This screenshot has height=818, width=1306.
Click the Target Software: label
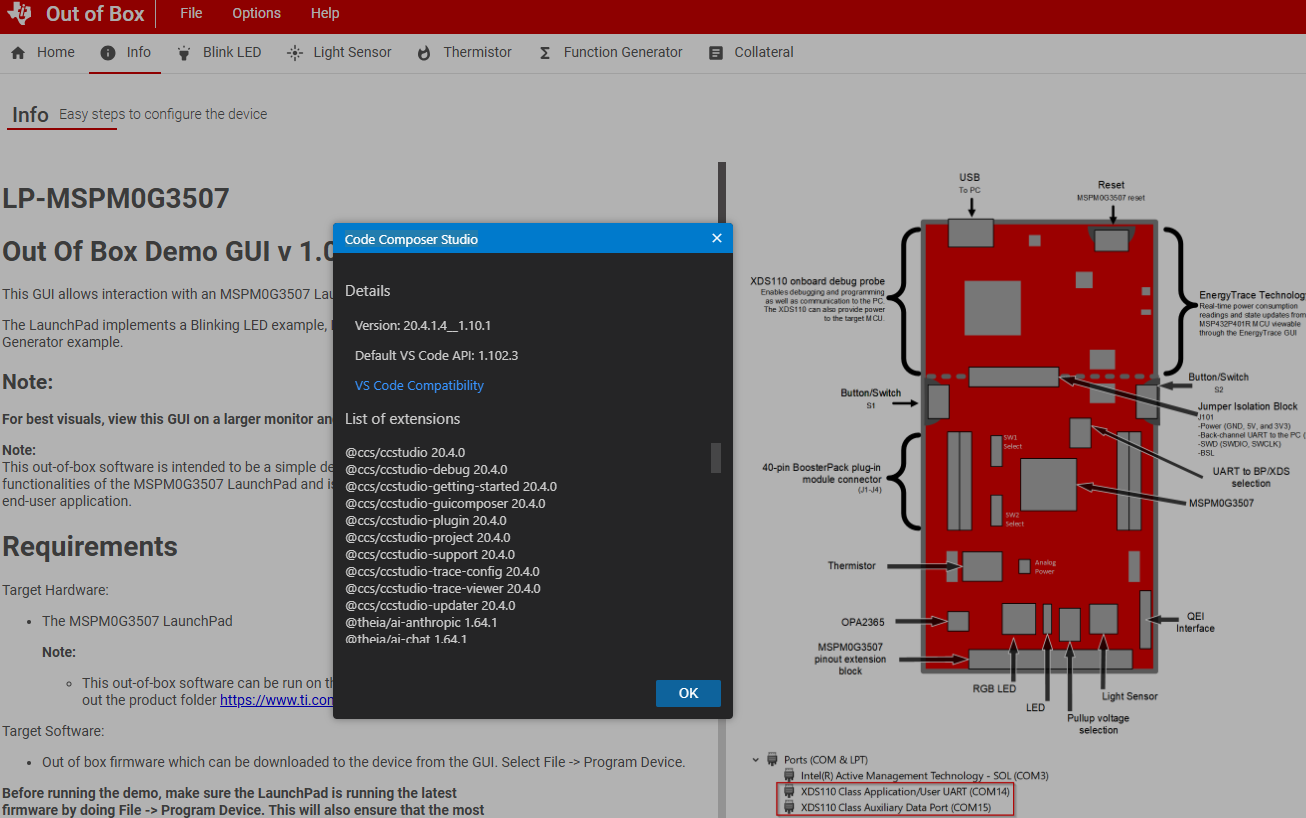[53, 731]
